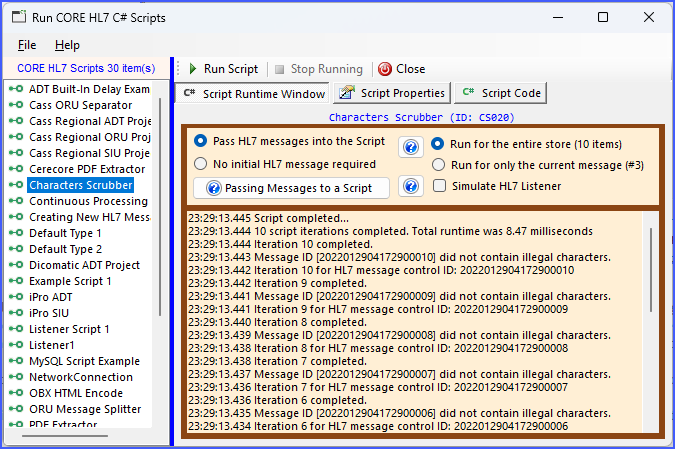Click the script icon next to iPro SIU
The width and height of the screenshot is (675, 449).
tap(16, 313)
